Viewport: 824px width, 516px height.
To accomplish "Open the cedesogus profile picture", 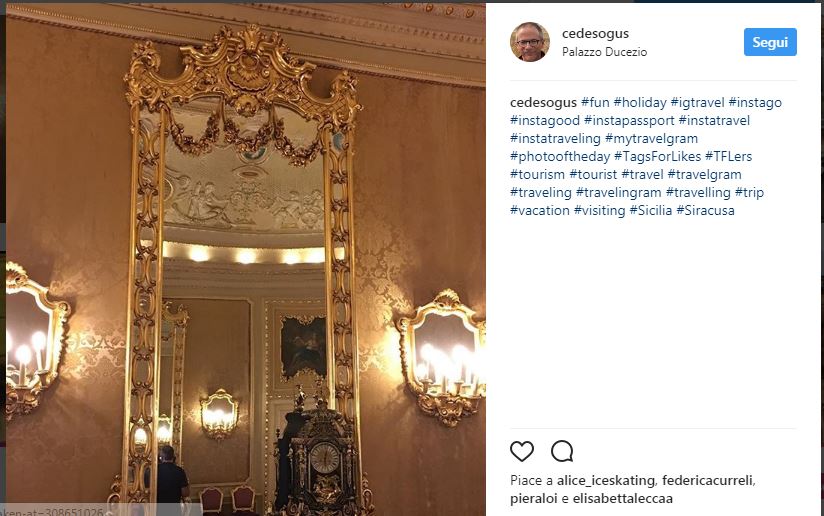I will (530, 42).
